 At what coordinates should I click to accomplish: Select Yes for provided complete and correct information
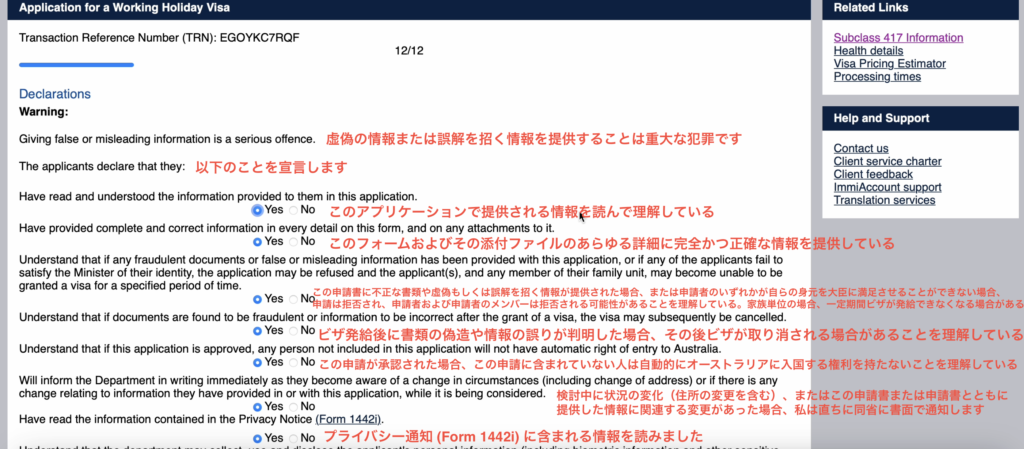[x=259, y=242]
